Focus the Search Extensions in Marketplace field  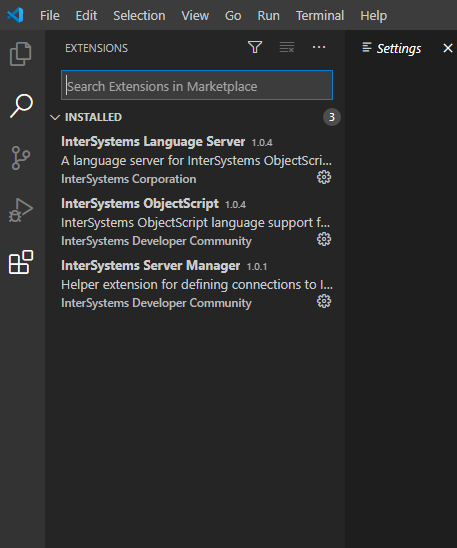point(197,85)
